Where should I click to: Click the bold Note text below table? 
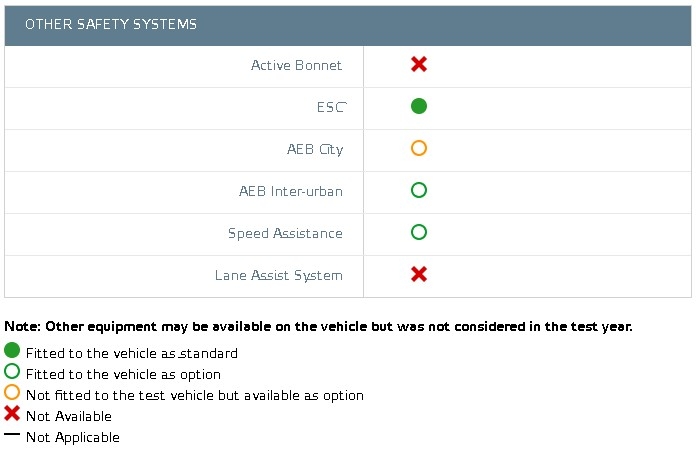tap(318, 327)
